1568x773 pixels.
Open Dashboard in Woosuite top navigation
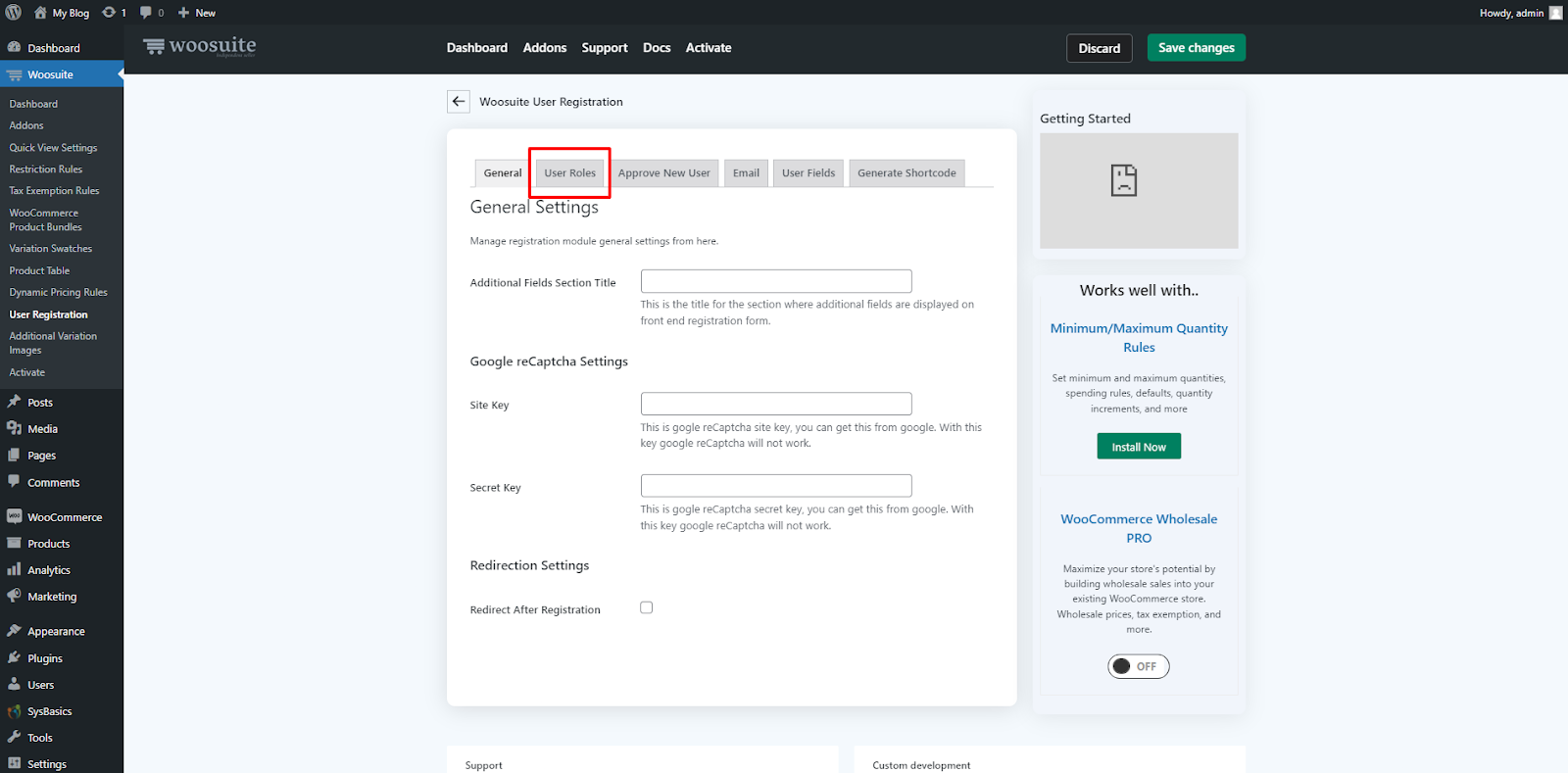(x=477, y=47)
